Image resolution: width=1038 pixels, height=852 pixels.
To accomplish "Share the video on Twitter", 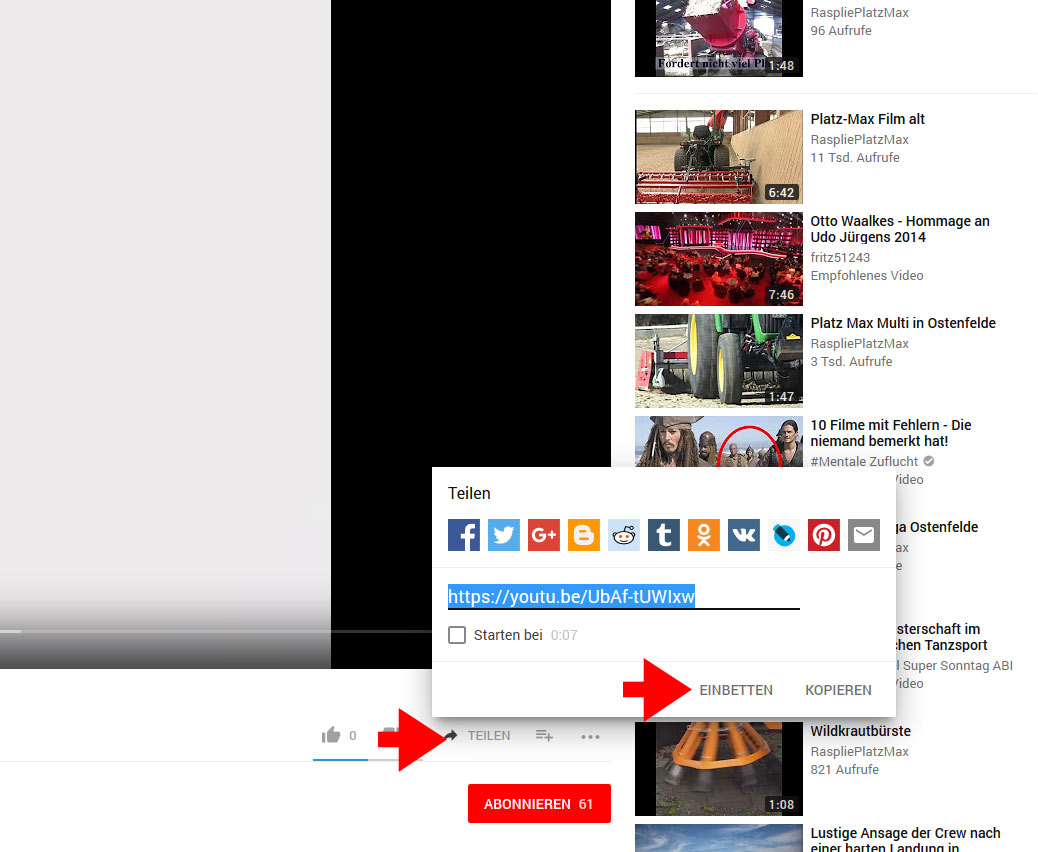I will [504, 535].
